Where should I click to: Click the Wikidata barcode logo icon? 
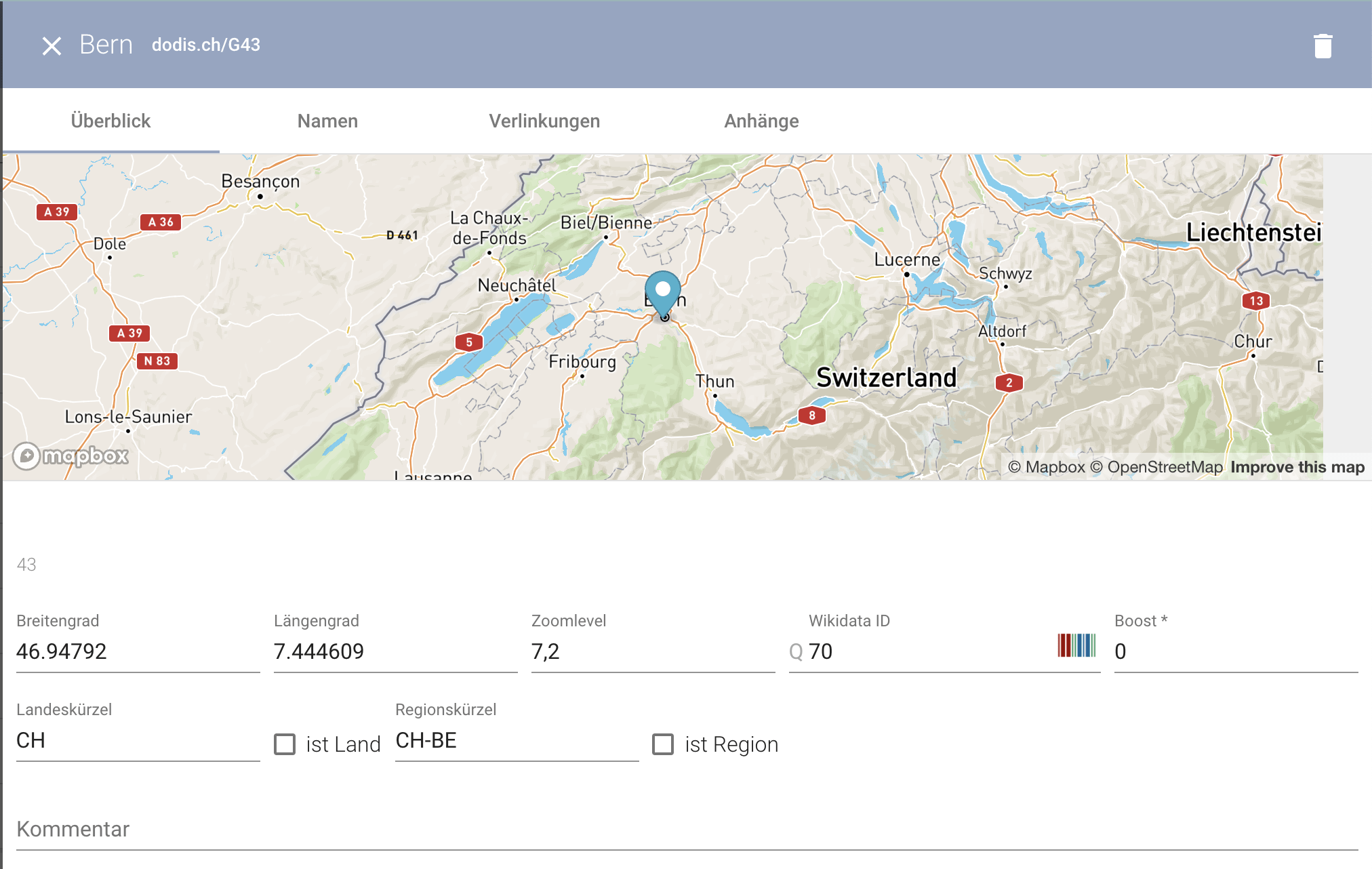coord(1076,645)
